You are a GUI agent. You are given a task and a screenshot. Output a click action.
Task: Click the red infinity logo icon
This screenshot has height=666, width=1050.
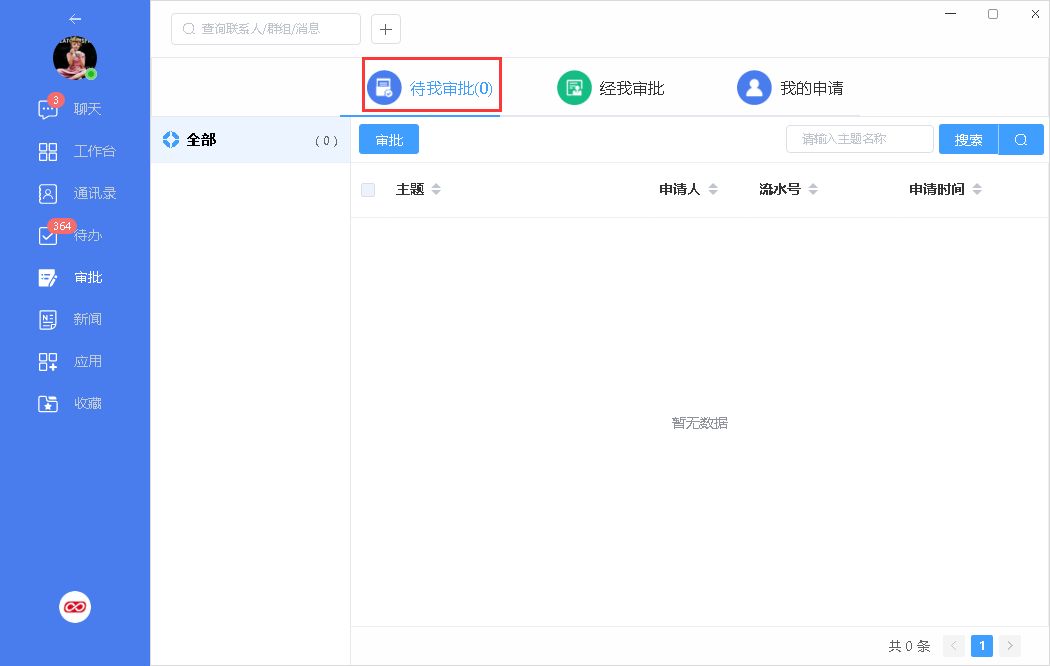[x=75, y=607]
